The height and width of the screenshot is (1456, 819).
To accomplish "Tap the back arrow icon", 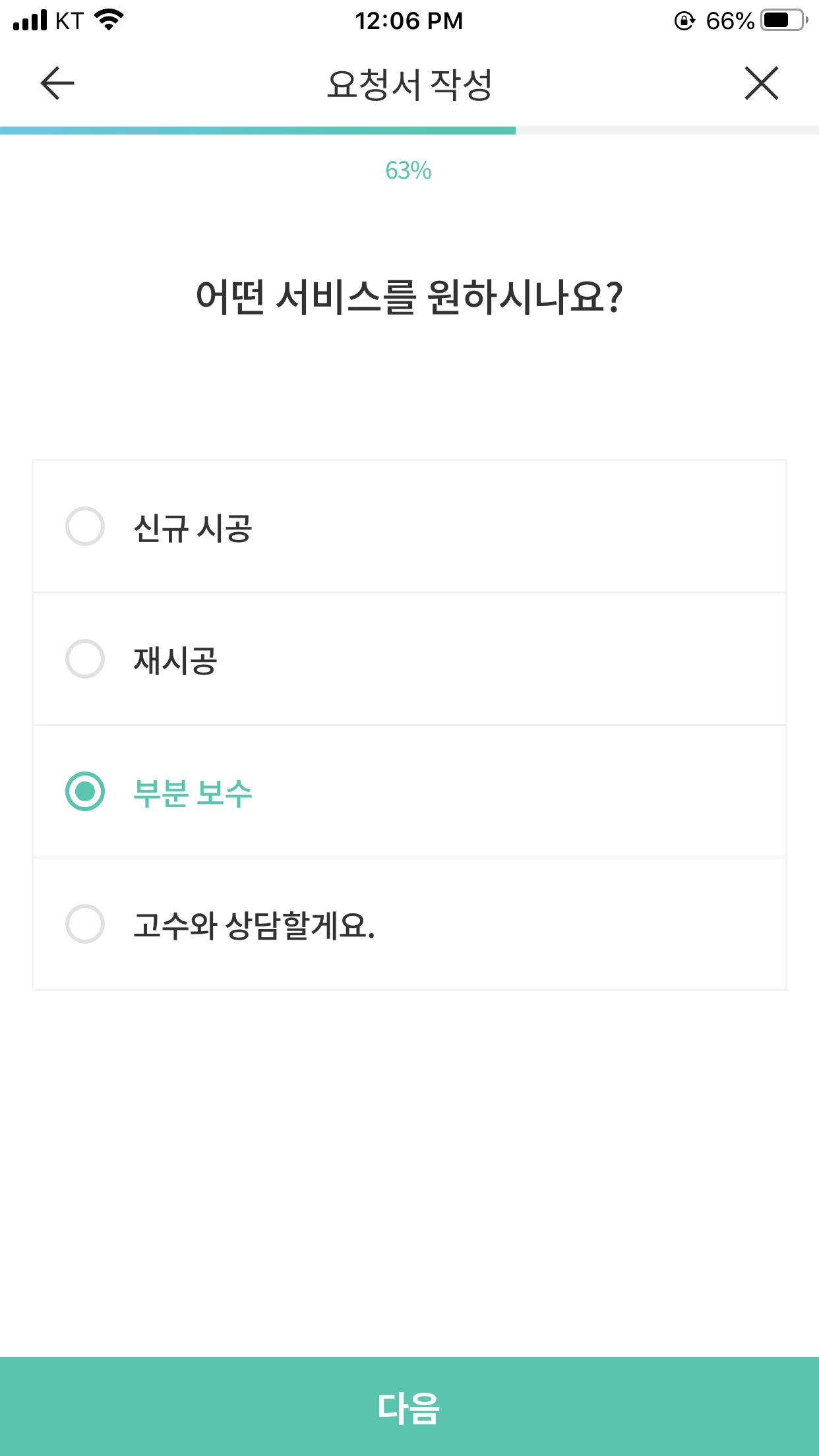I will coord(57,84).
